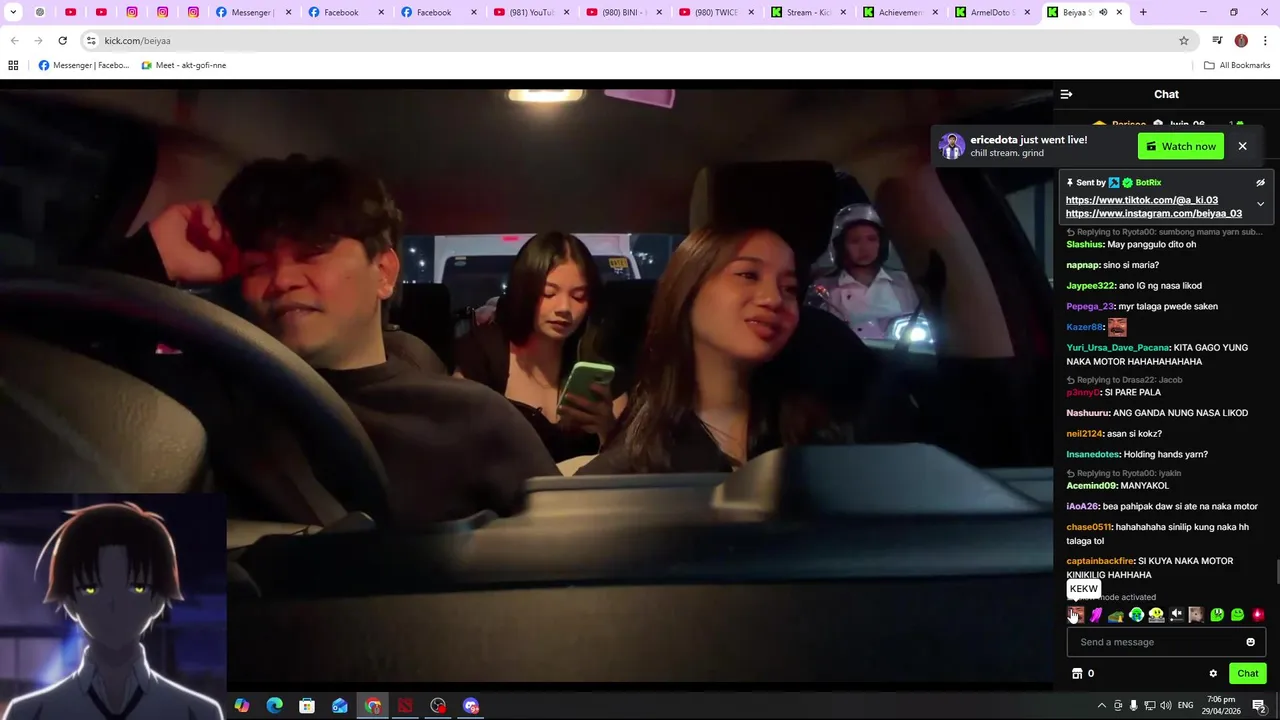
Task: Open the Chrome profile avatar
Action: [x=1241, y=41]
